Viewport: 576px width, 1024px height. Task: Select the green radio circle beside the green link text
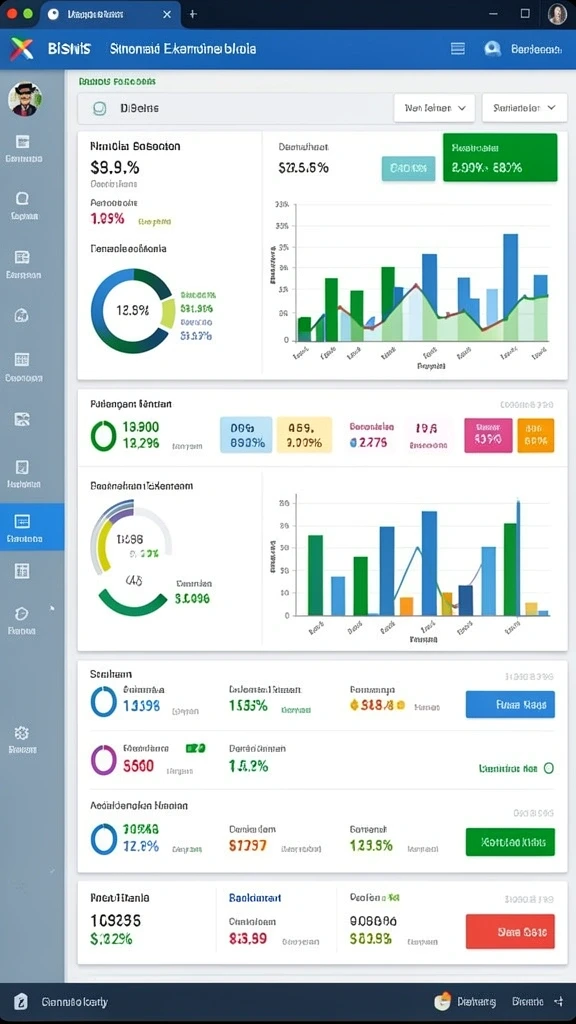(549, 769)
